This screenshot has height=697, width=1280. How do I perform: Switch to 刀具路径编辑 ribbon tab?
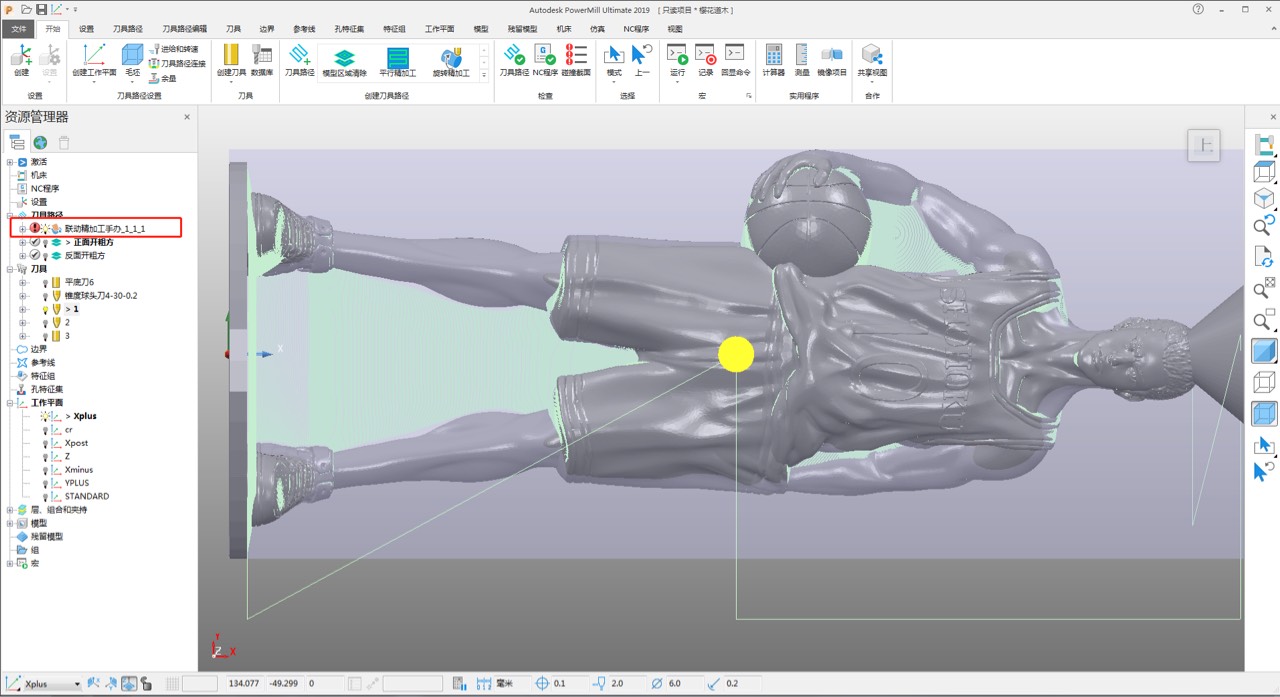(x=185, y=29)
